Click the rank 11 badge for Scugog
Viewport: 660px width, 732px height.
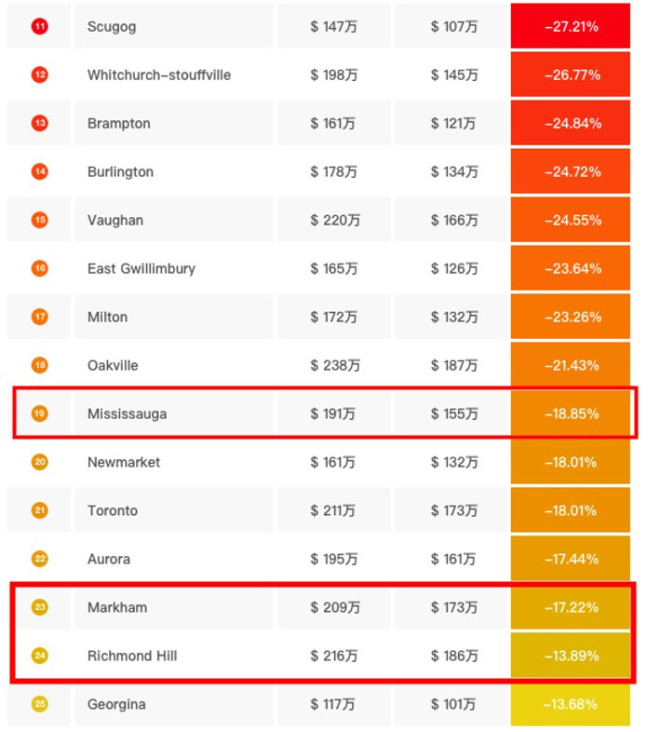[x=40, y=26]
